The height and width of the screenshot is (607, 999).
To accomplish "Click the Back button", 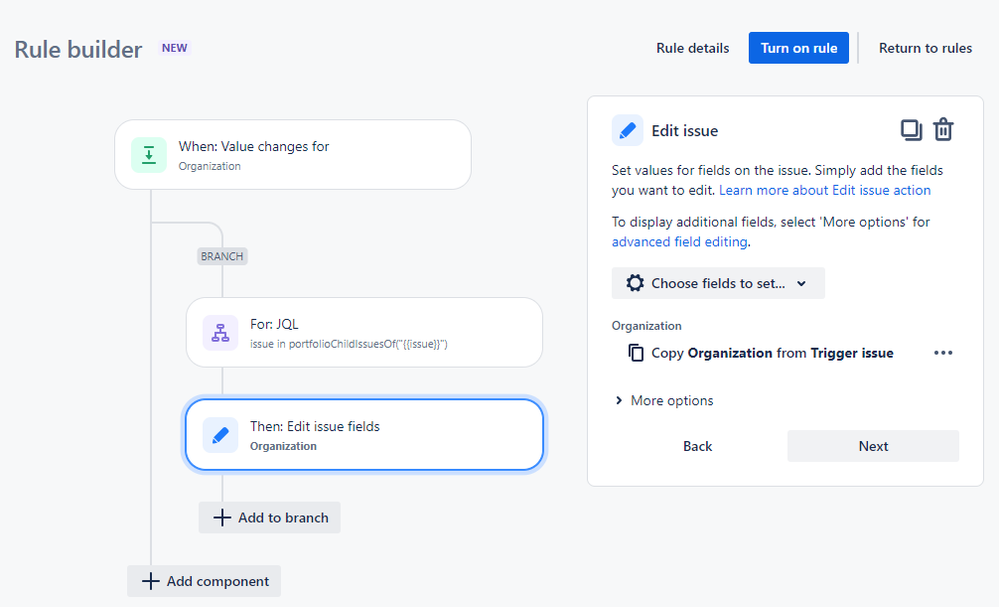I will (698, 446).
